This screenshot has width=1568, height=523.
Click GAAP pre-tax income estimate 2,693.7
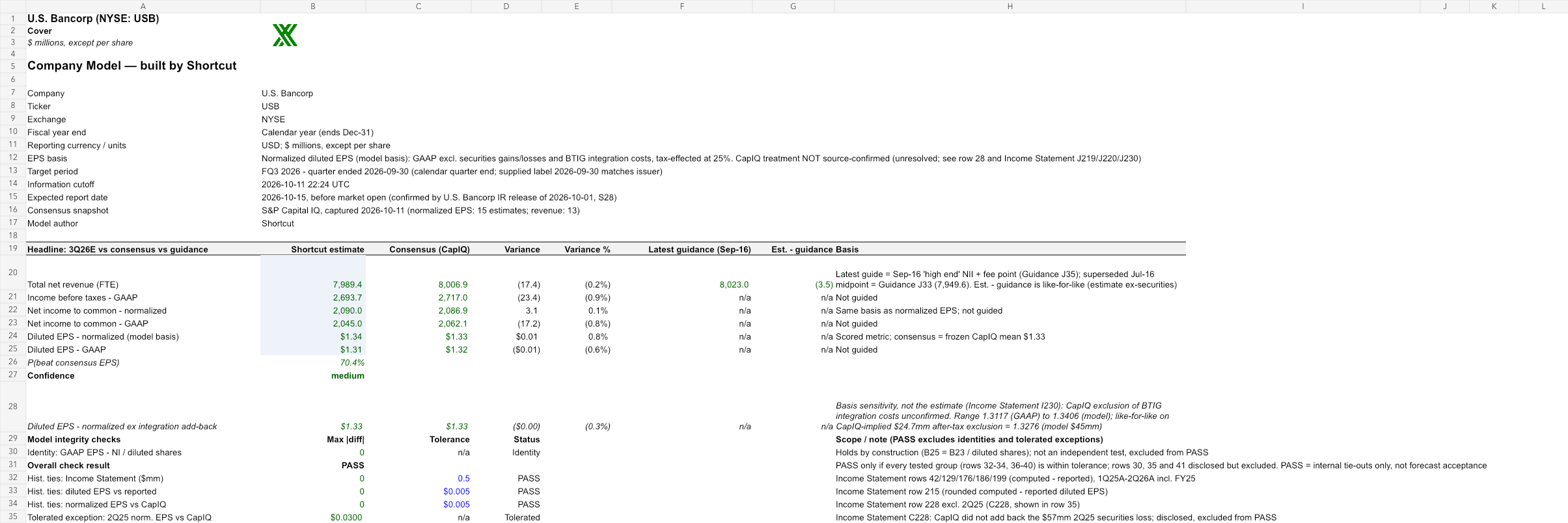click(347, 297)
